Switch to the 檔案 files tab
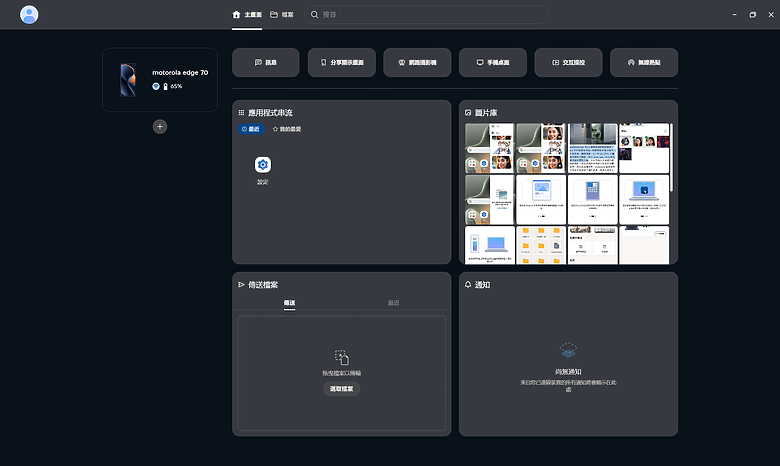The width and height of the screenshot is (780, 466). (x=282, y=14)
